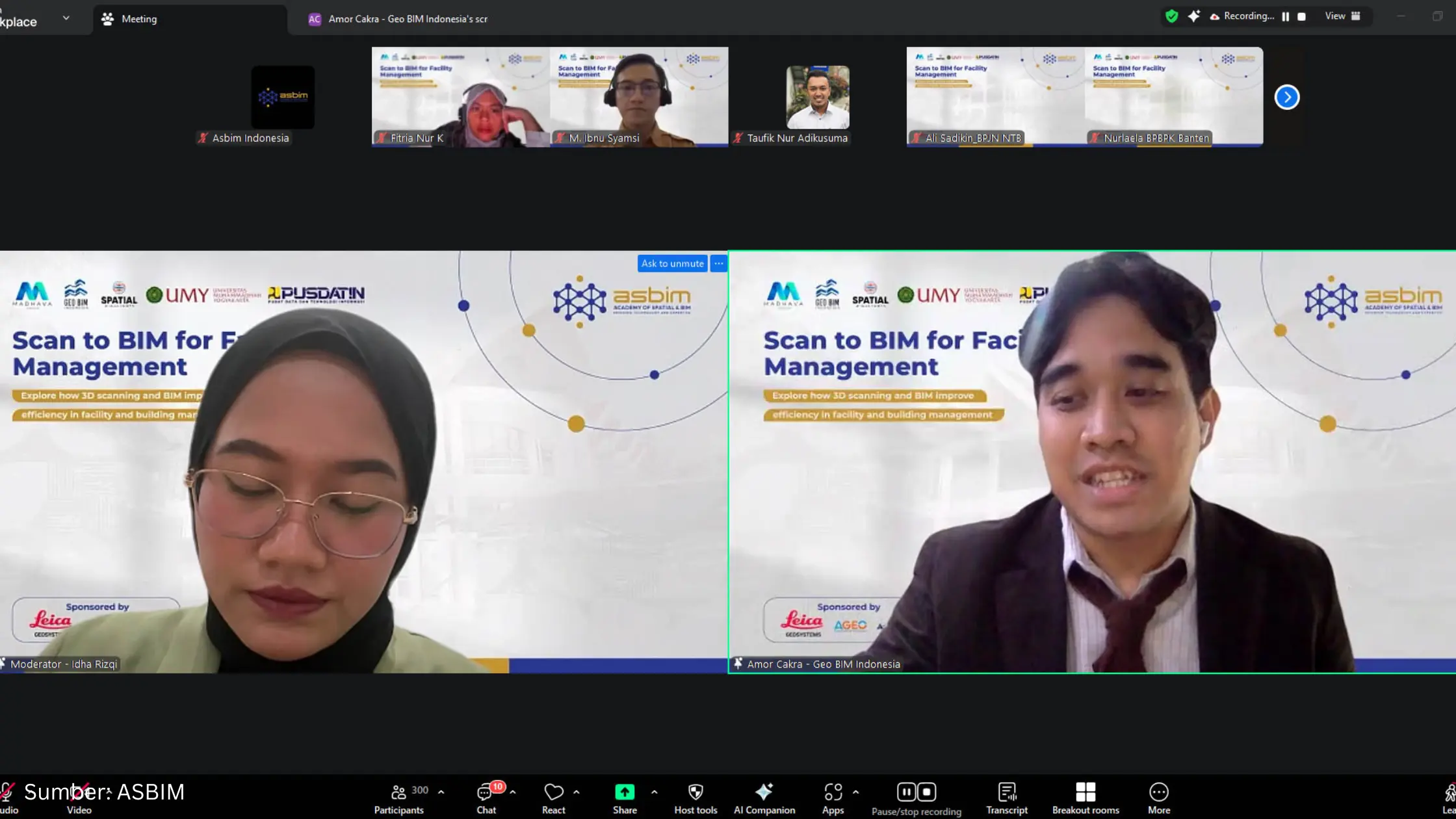Click the React heart icon
1456x819 pixels.
click(x=553, y=792)
